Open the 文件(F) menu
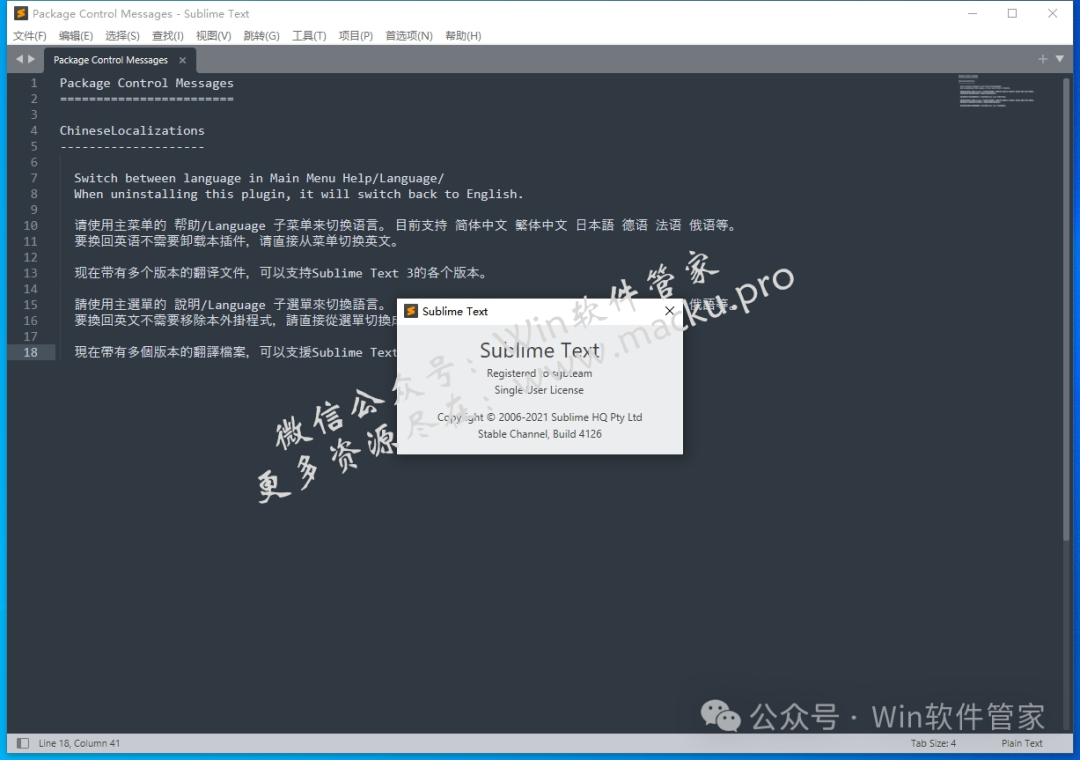The width and height of the screenshot is (1080, 760). pos(30,36)
